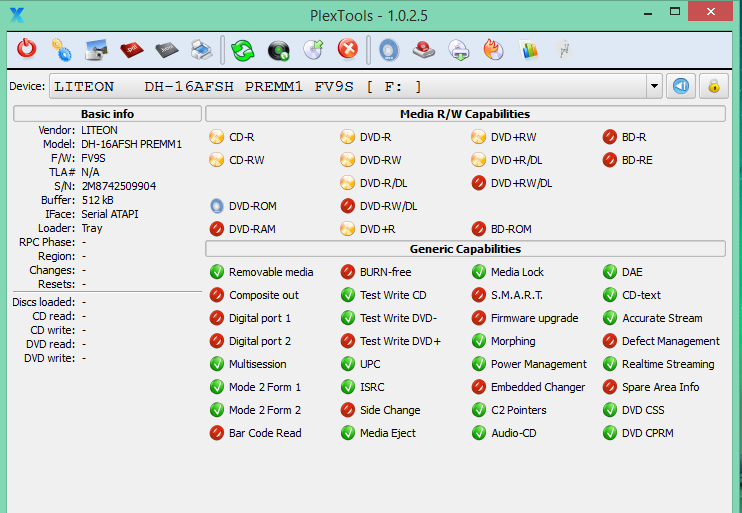Click the model DH-16AFSH PREMM1 in Basic info
Viewport: 742px width, 513px height.
point(132,144)
